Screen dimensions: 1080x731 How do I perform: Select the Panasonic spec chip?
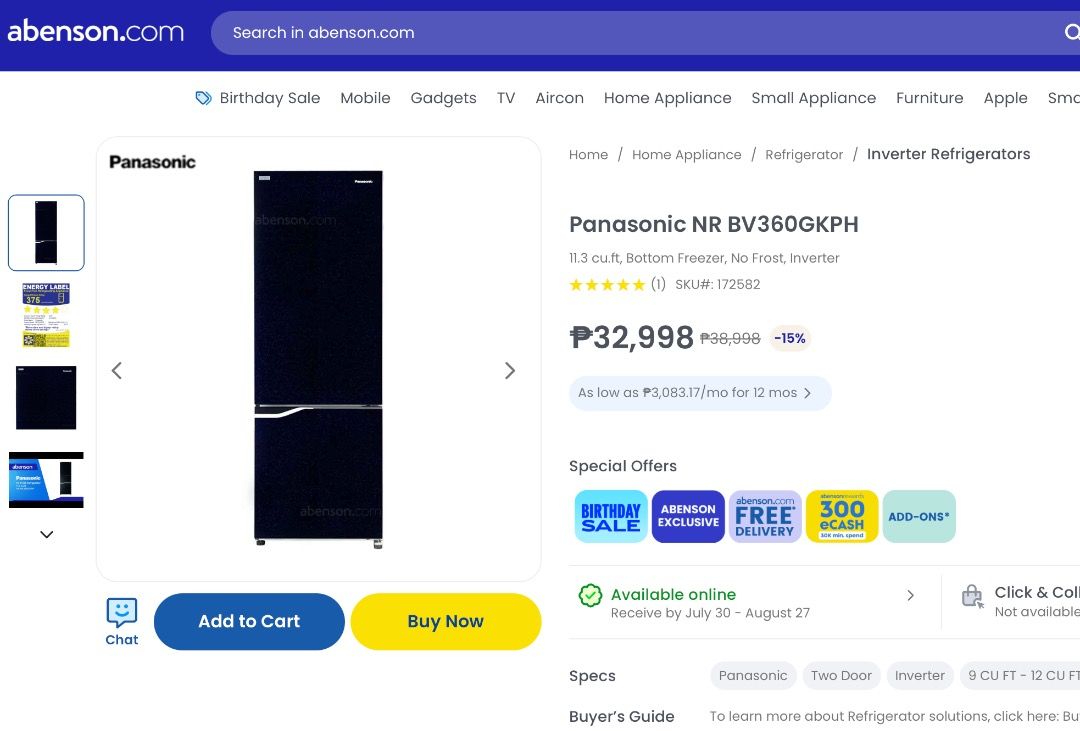pyautogui.click(x=752, y=675)
